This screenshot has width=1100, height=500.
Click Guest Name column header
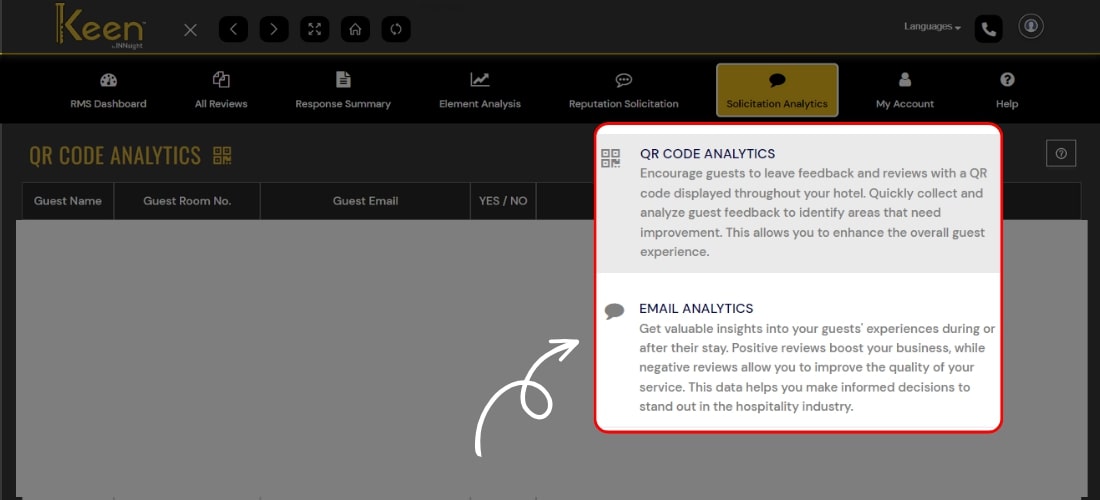[x=67, y=201]
